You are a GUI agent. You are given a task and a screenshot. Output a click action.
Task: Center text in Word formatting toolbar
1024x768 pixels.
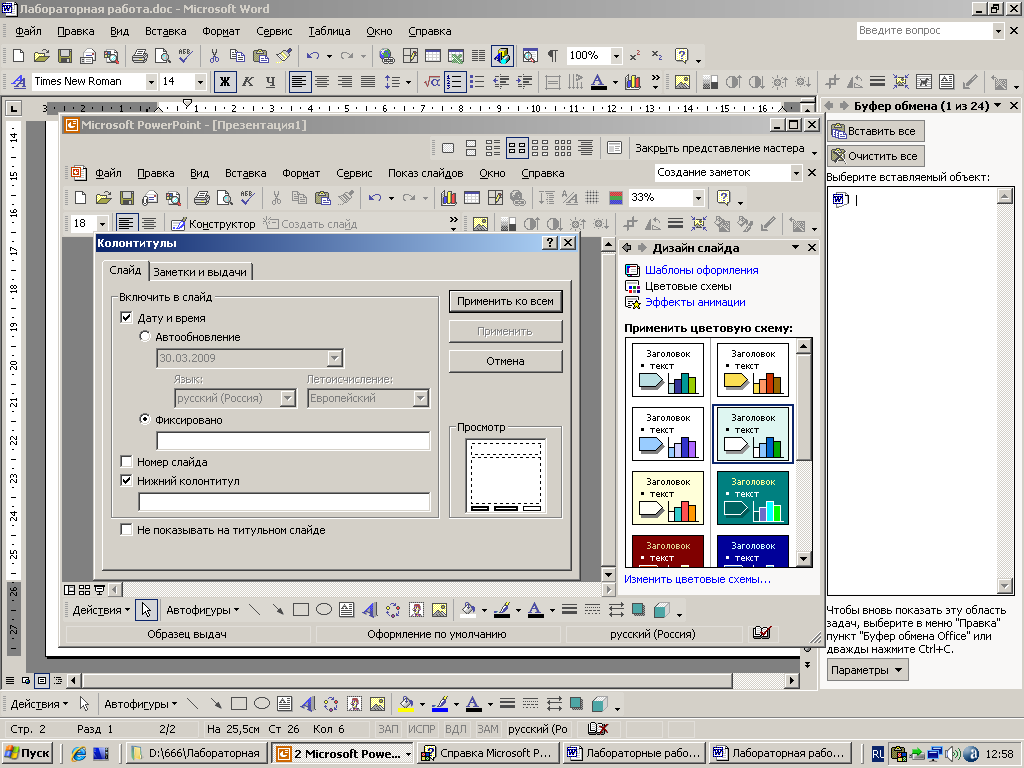click(x=322, y=82)
